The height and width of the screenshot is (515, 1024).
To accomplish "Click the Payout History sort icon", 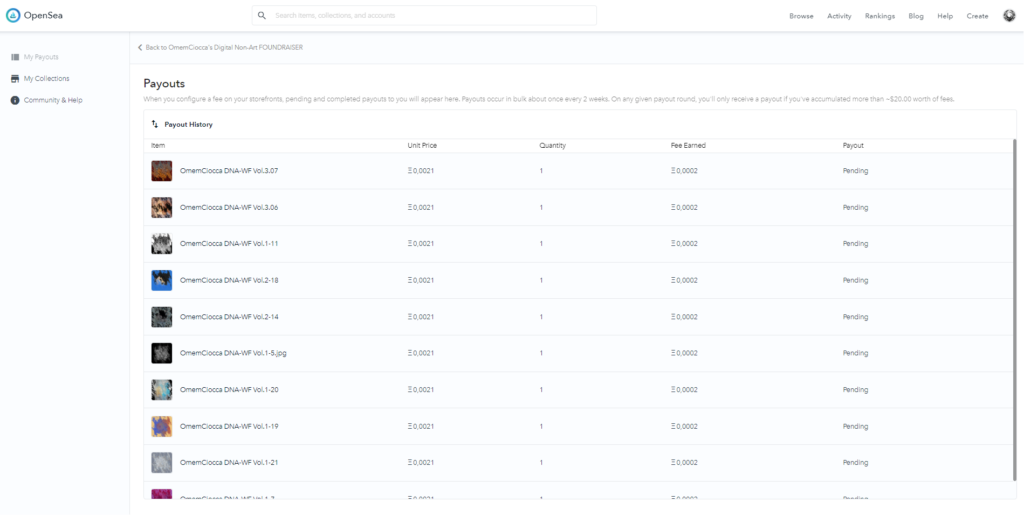I will coord(155,125).
